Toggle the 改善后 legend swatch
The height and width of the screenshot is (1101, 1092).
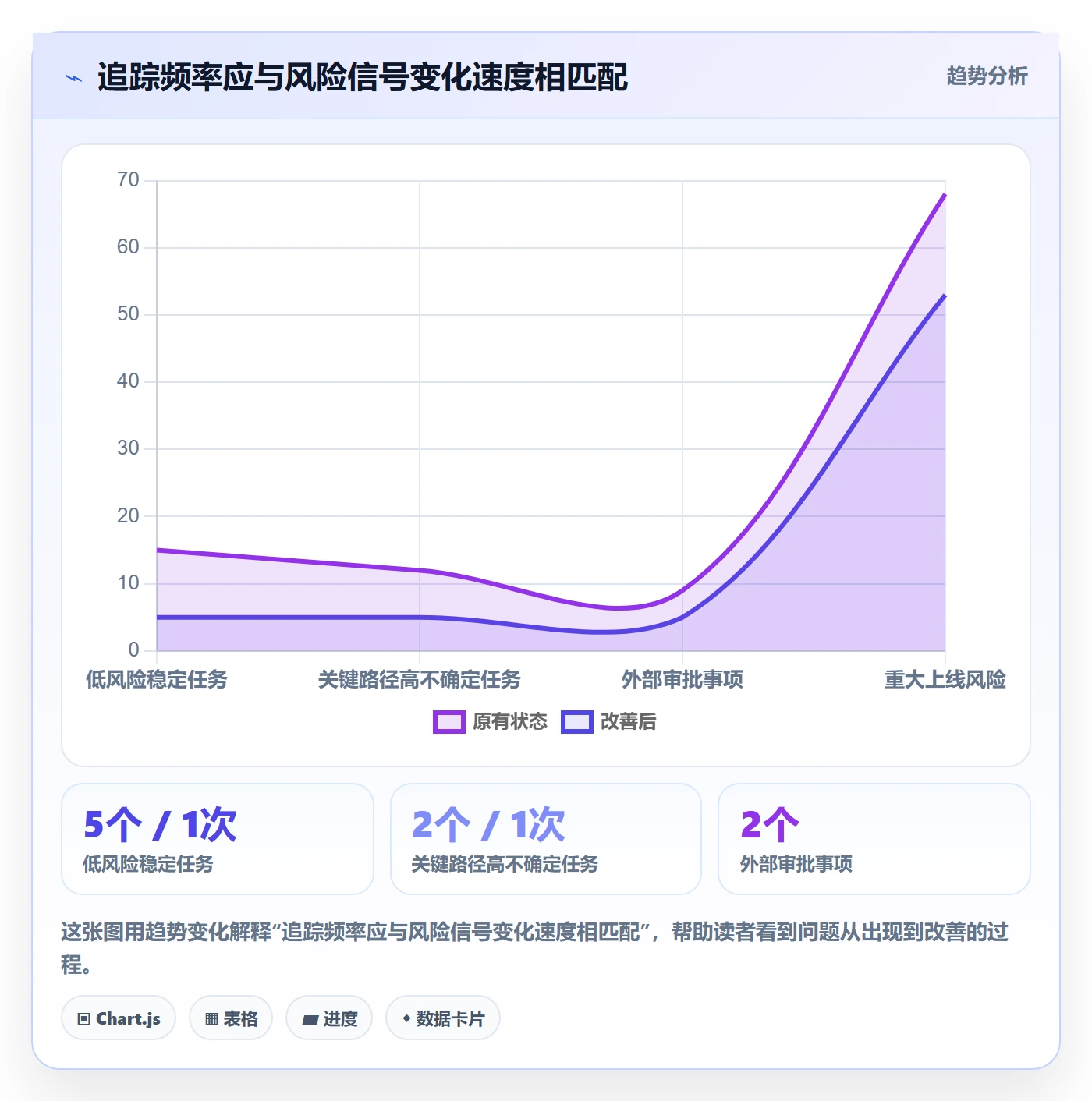[x=577, y=722]
